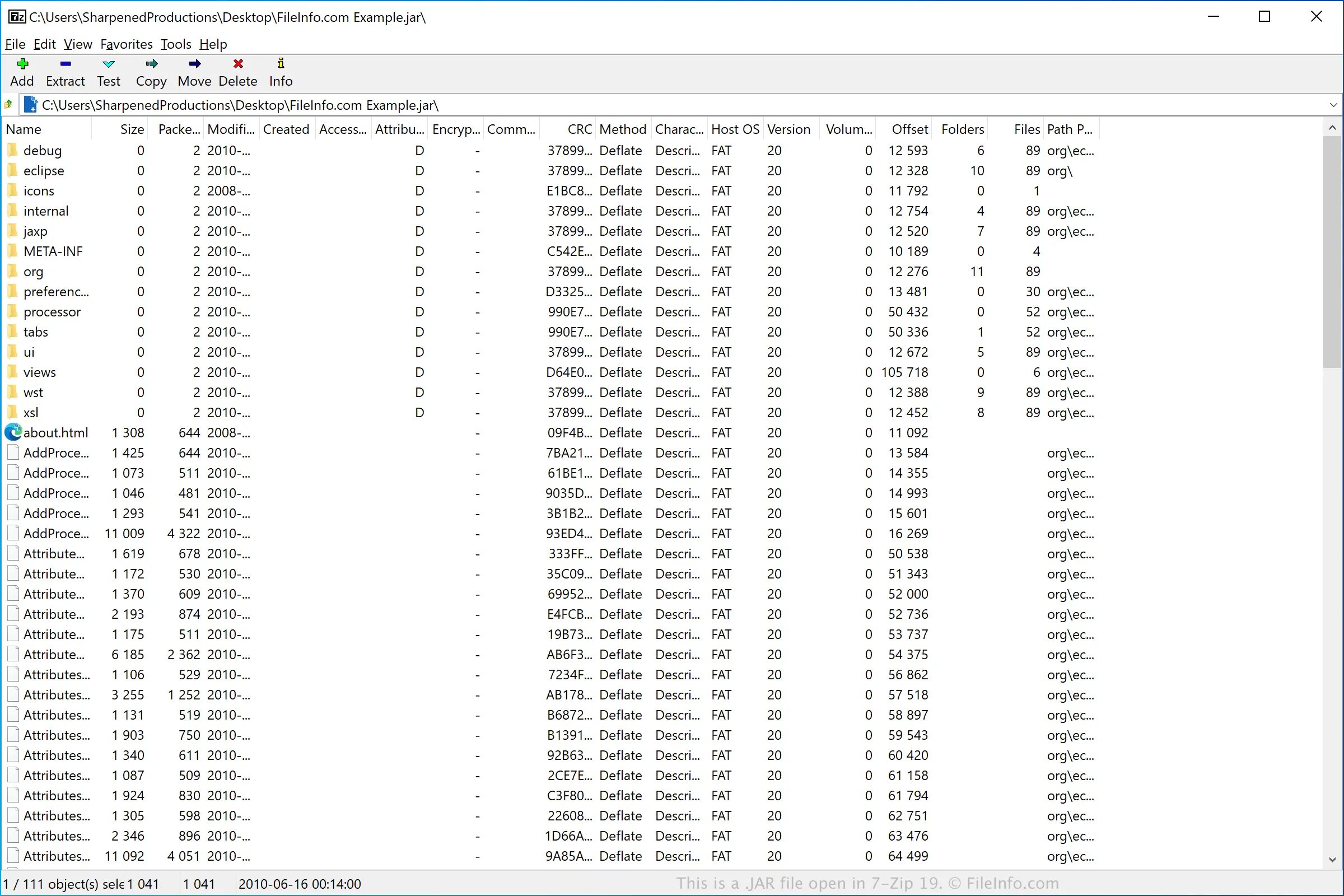Open the Favorites menu
The image size is (1344, 896).
point(127,44)
